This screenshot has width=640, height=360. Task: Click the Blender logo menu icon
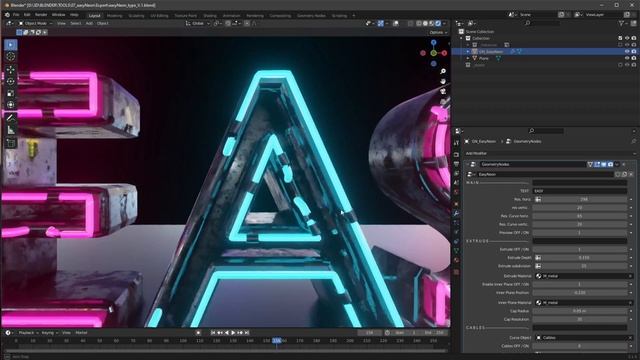point(7,15)
